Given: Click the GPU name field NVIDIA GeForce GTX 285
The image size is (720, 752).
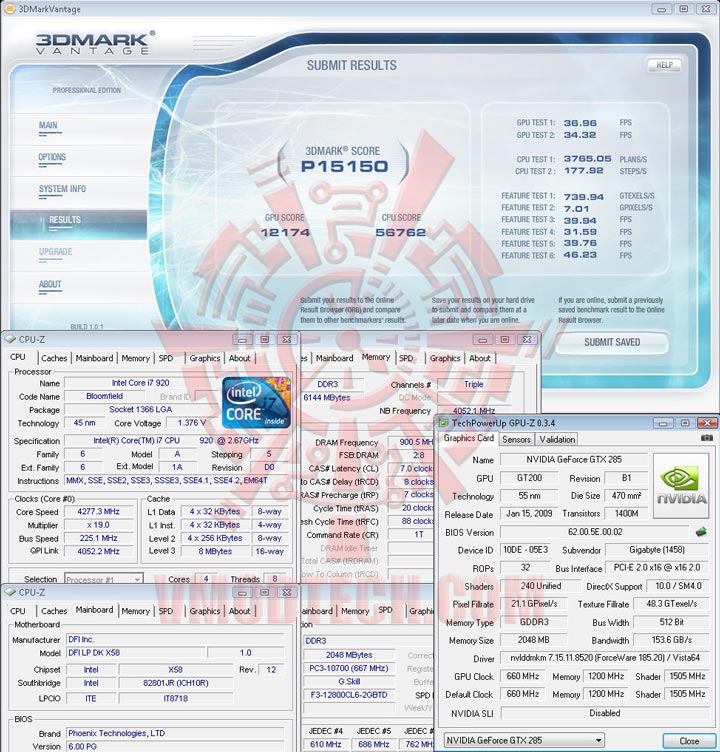Looking at the screenshot, I should [574, 459].
